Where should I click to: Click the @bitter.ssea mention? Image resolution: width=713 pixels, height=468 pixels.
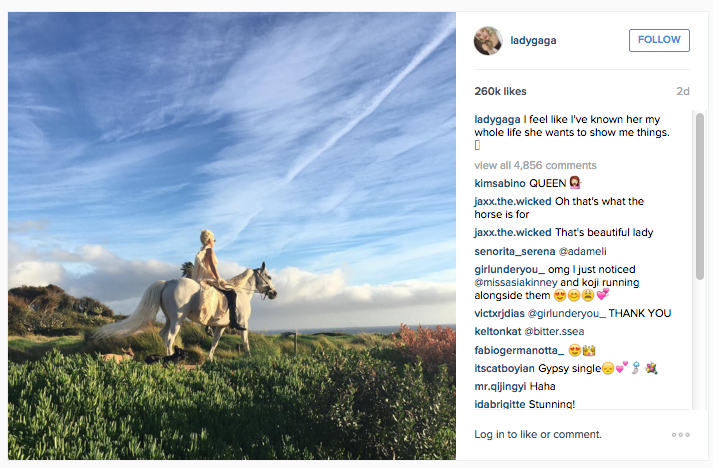554,332
